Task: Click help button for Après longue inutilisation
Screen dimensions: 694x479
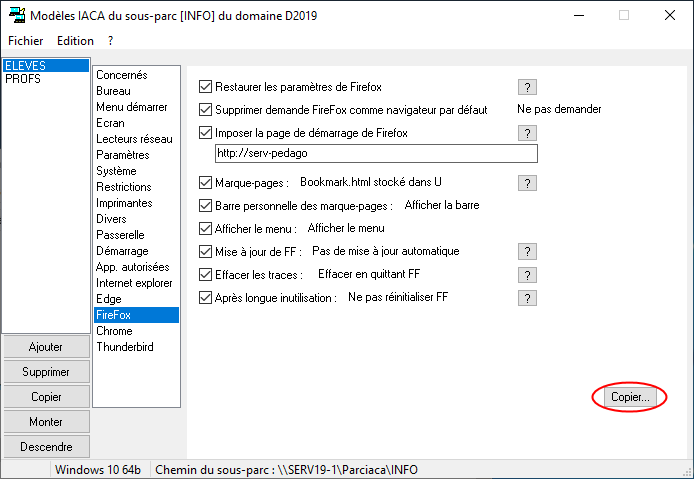Action: pyautogui.click(x=527, y=298)
